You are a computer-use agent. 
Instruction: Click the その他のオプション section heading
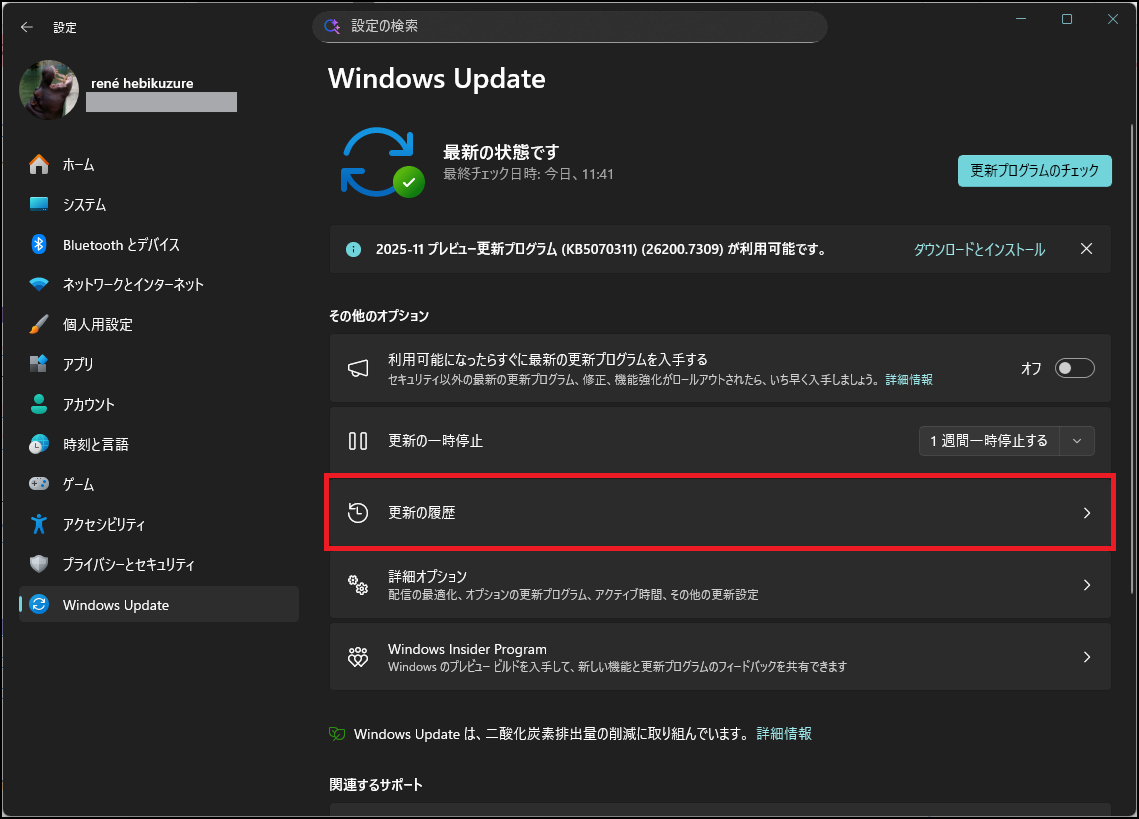click(379, 316)
